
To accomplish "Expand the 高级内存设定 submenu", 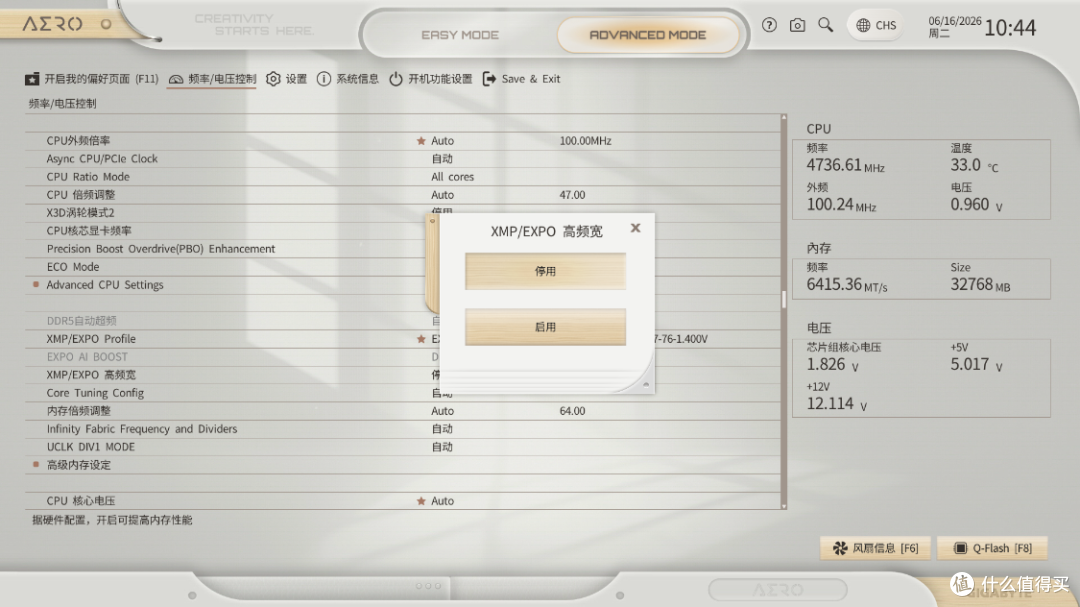I will pyautogui.click(x=403, y=465).
